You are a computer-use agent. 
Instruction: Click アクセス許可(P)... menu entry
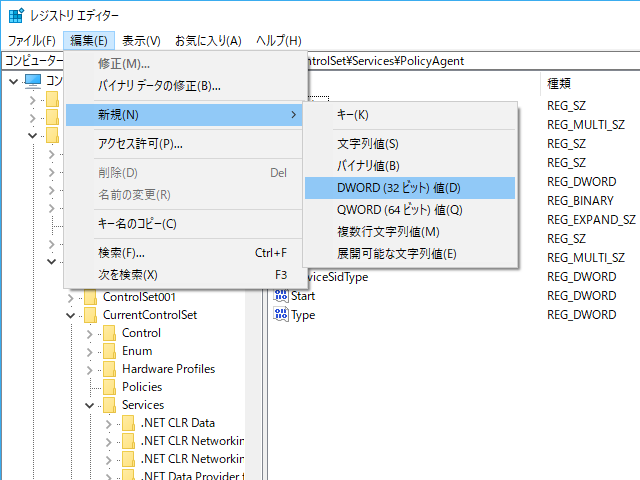(x=184, y=144)
